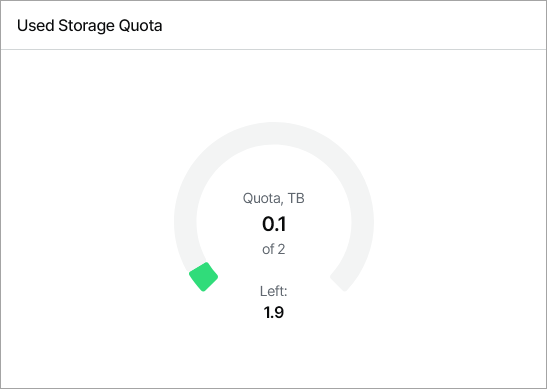Screen dimensions: 547x389
Task: Click the "TB" unit text inside gauge
Action: click(x=296, y=198)
